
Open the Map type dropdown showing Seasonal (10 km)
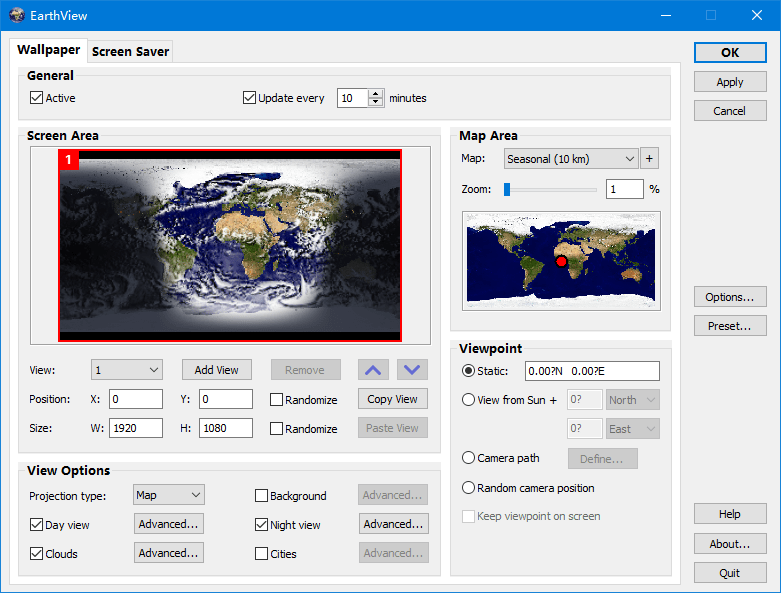(x=571, y=158)
